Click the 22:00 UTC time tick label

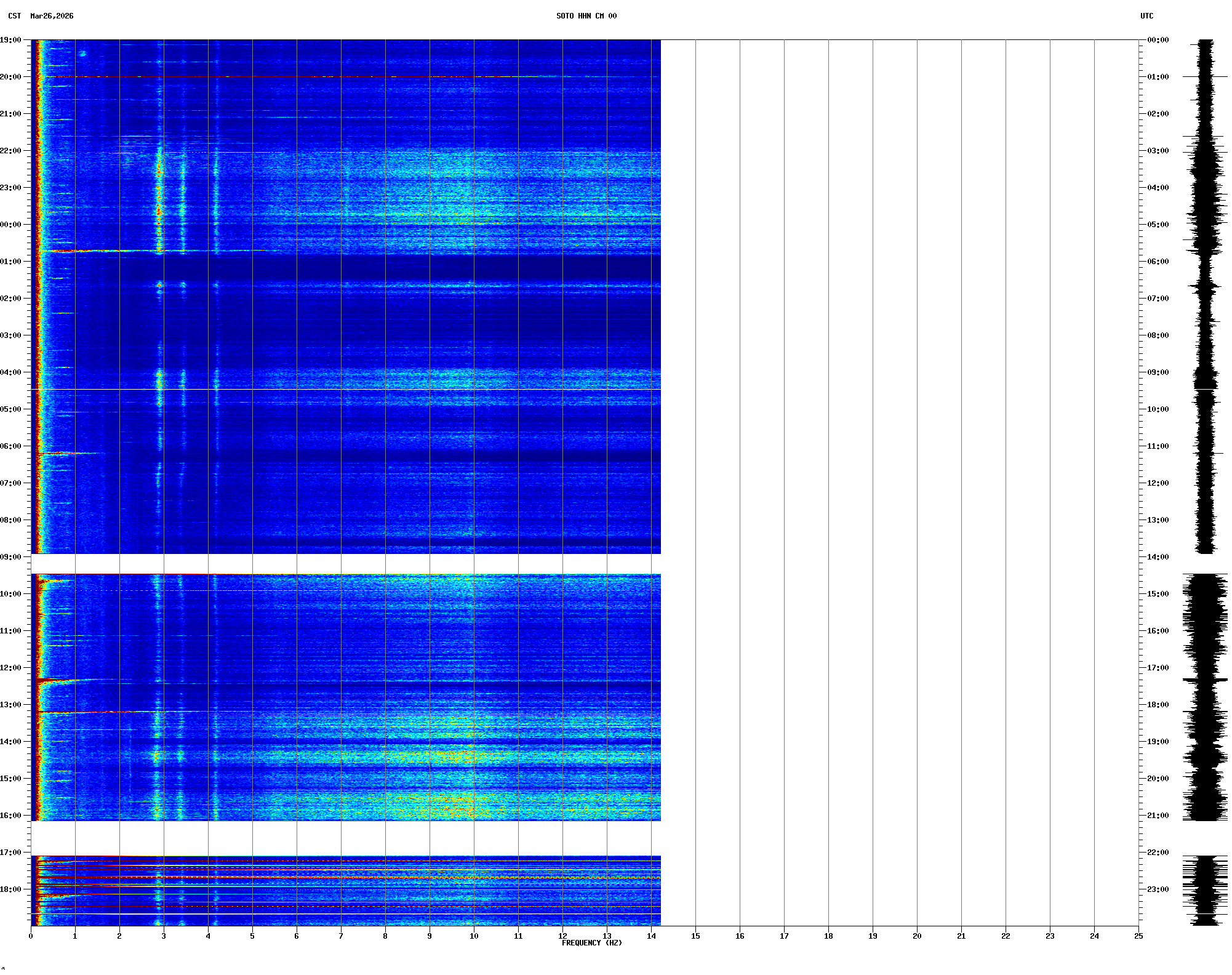click(x=1158, y=853)
